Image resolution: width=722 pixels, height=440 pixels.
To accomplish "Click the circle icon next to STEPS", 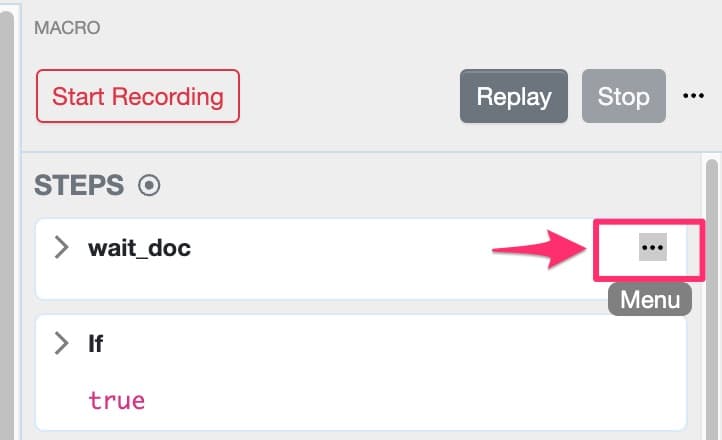I will [x=149, y=185].
